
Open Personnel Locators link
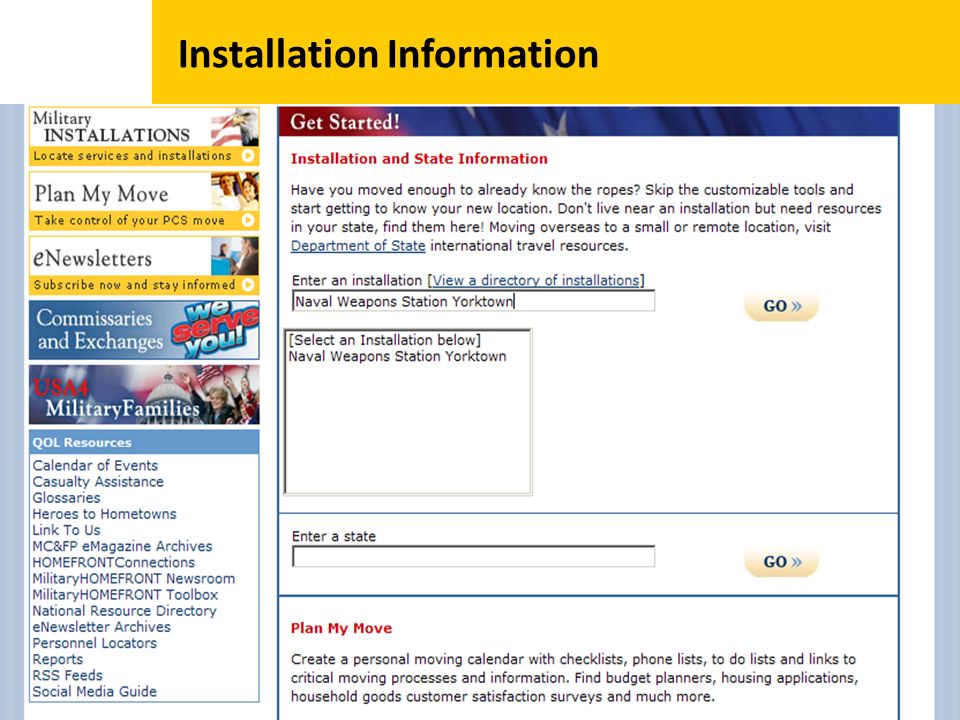coord(94,643)
